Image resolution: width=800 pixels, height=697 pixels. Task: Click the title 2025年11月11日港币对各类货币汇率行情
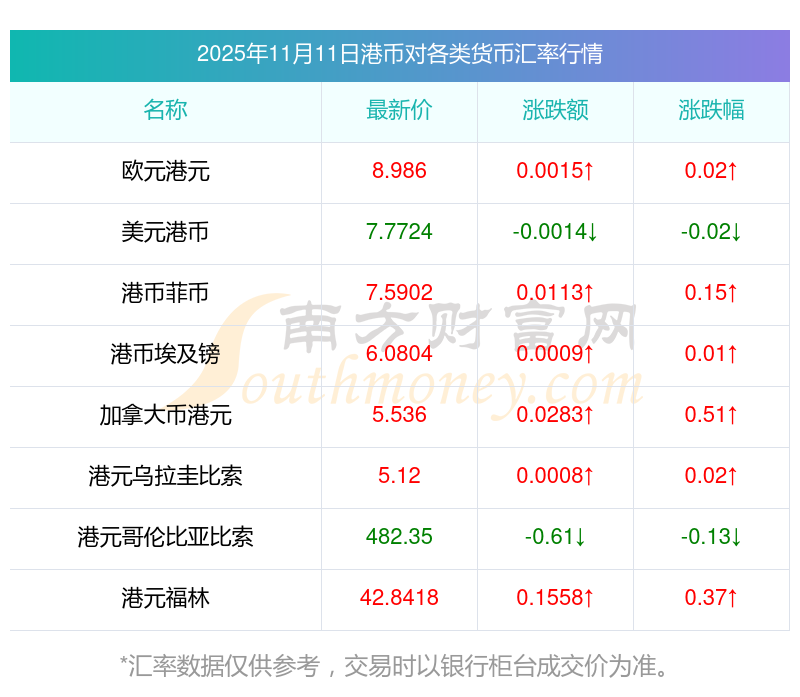pos(399,54)
